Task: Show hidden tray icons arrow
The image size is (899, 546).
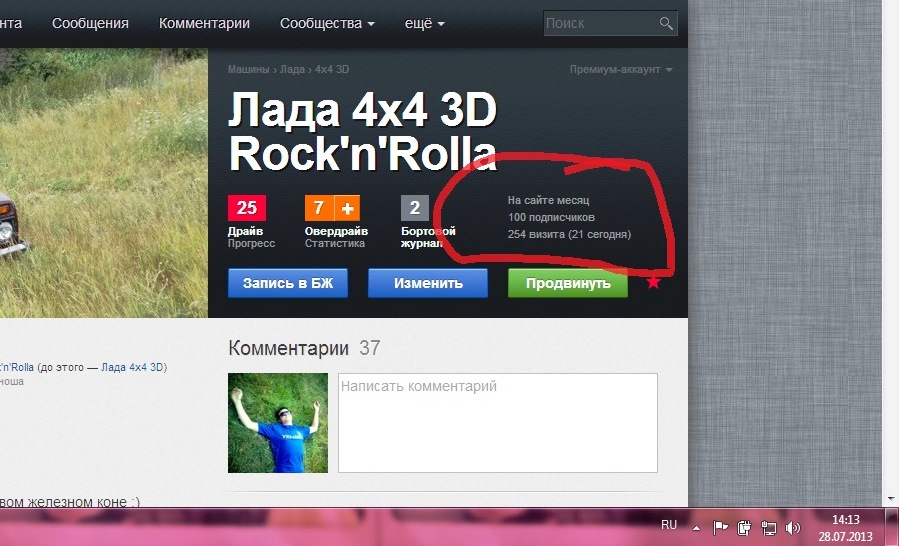Action: click(696, 528)
